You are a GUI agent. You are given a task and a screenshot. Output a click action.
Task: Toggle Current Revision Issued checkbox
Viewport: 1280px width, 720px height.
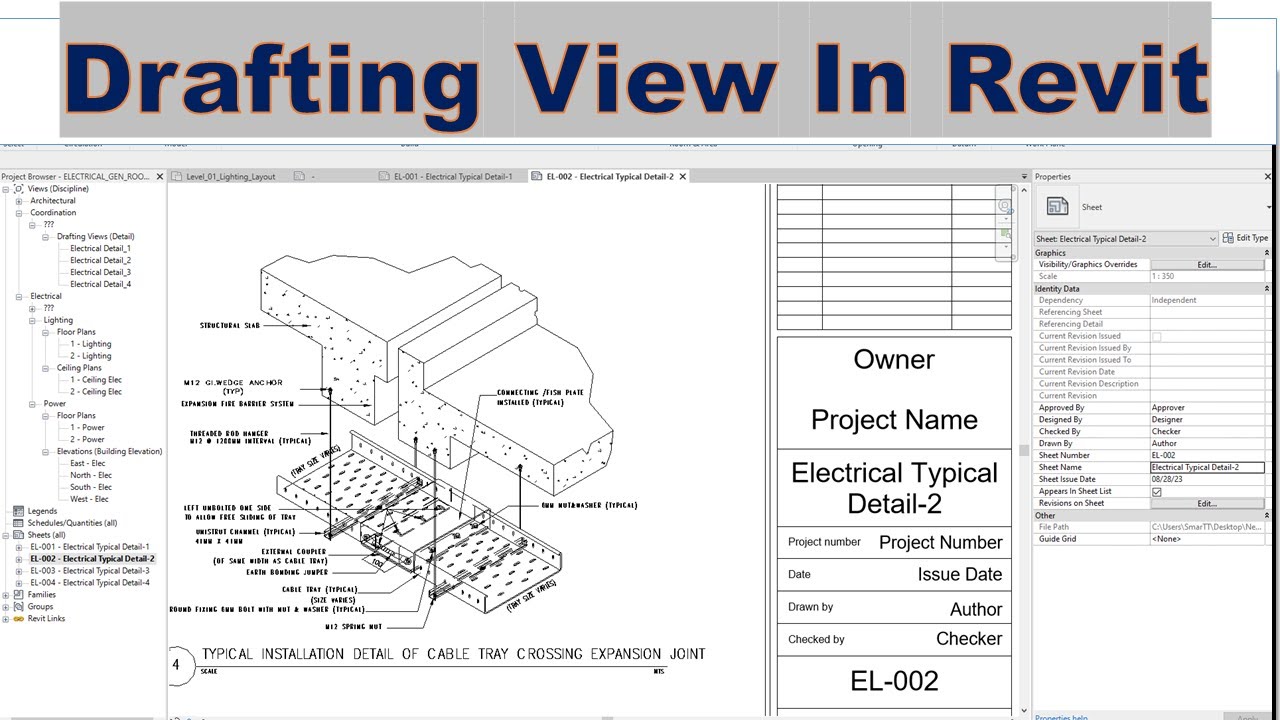1157,337
